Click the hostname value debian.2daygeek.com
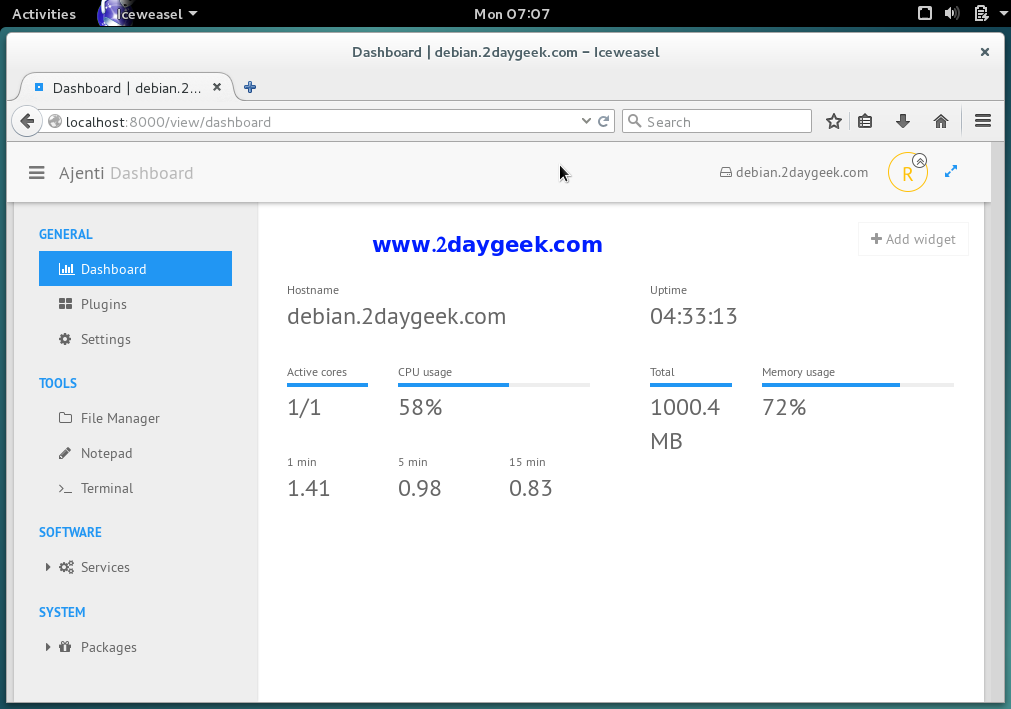 [397, 316]
